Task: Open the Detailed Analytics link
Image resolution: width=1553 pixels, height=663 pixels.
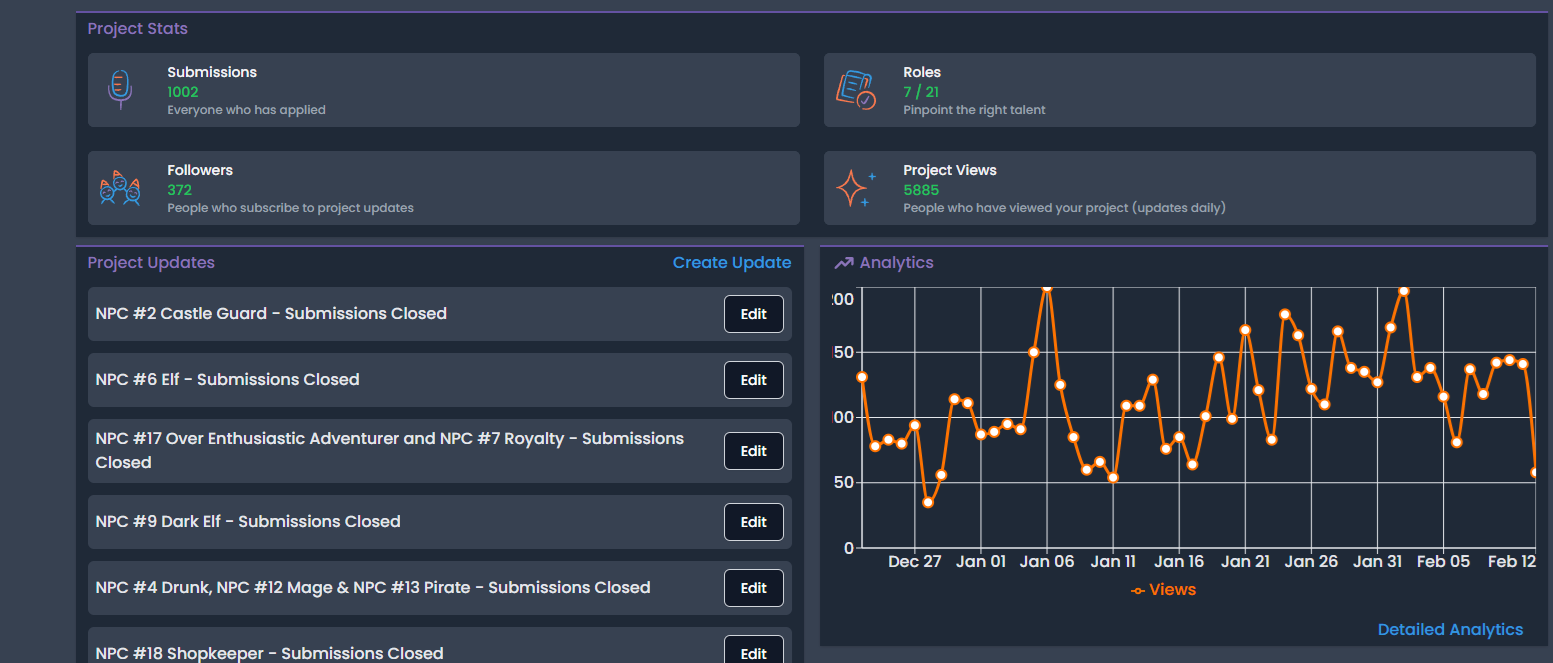Action: 1450,630
